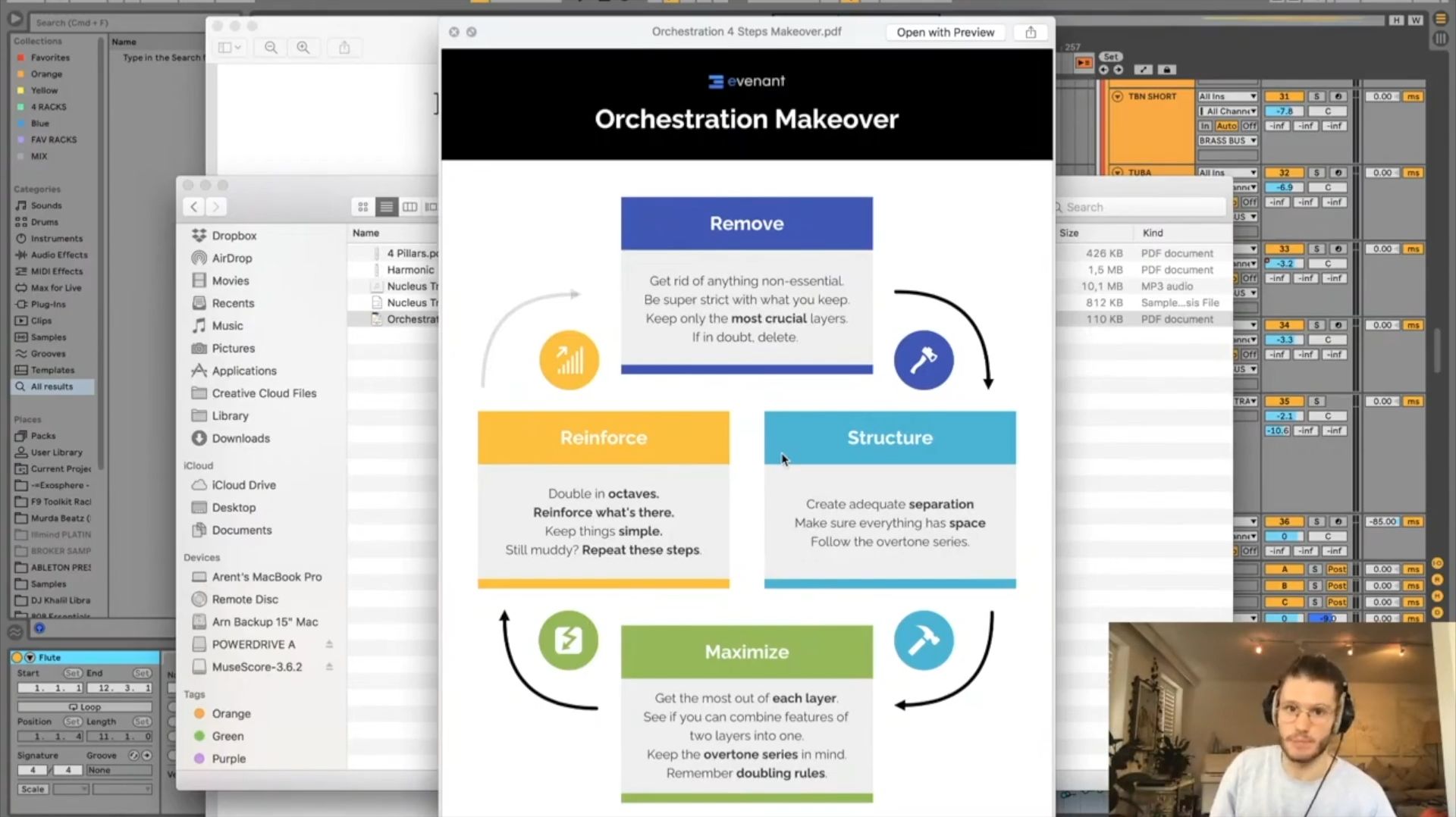Image resolution: width=1456 pixels, height=817 pixels.
Task: Open TUBA All Ins input dropdown
Action: (x=1228, y=173)
